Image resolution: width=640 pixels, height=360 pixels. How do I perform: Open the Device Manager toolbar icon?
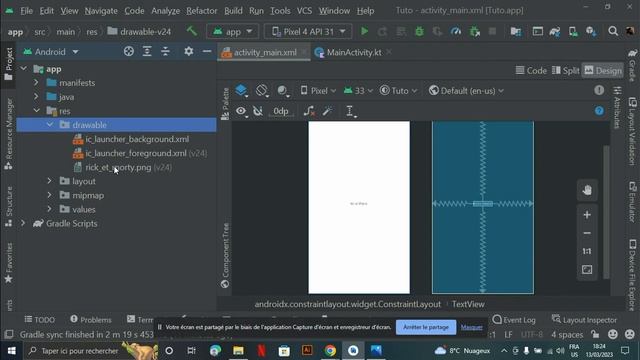click(x=573, y=31)
